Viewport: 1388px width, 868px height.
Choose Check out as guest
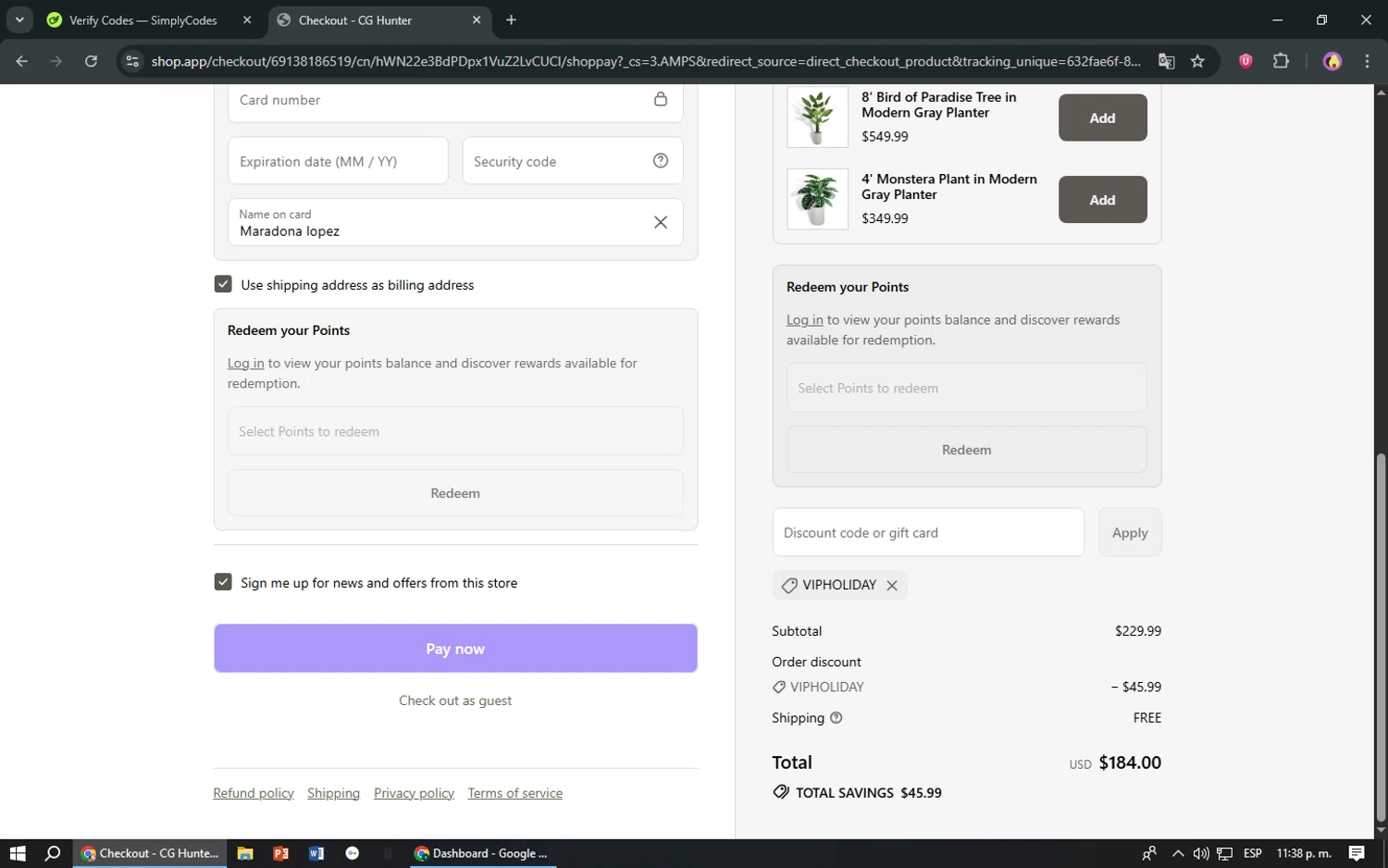(x=455, y=701)
